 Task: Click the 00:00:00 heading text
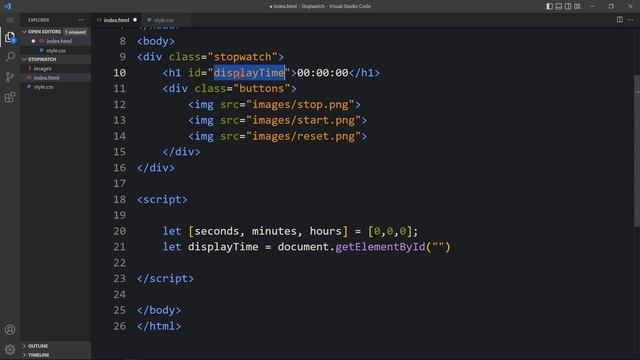pyautogui.click(x=322, y=73)
